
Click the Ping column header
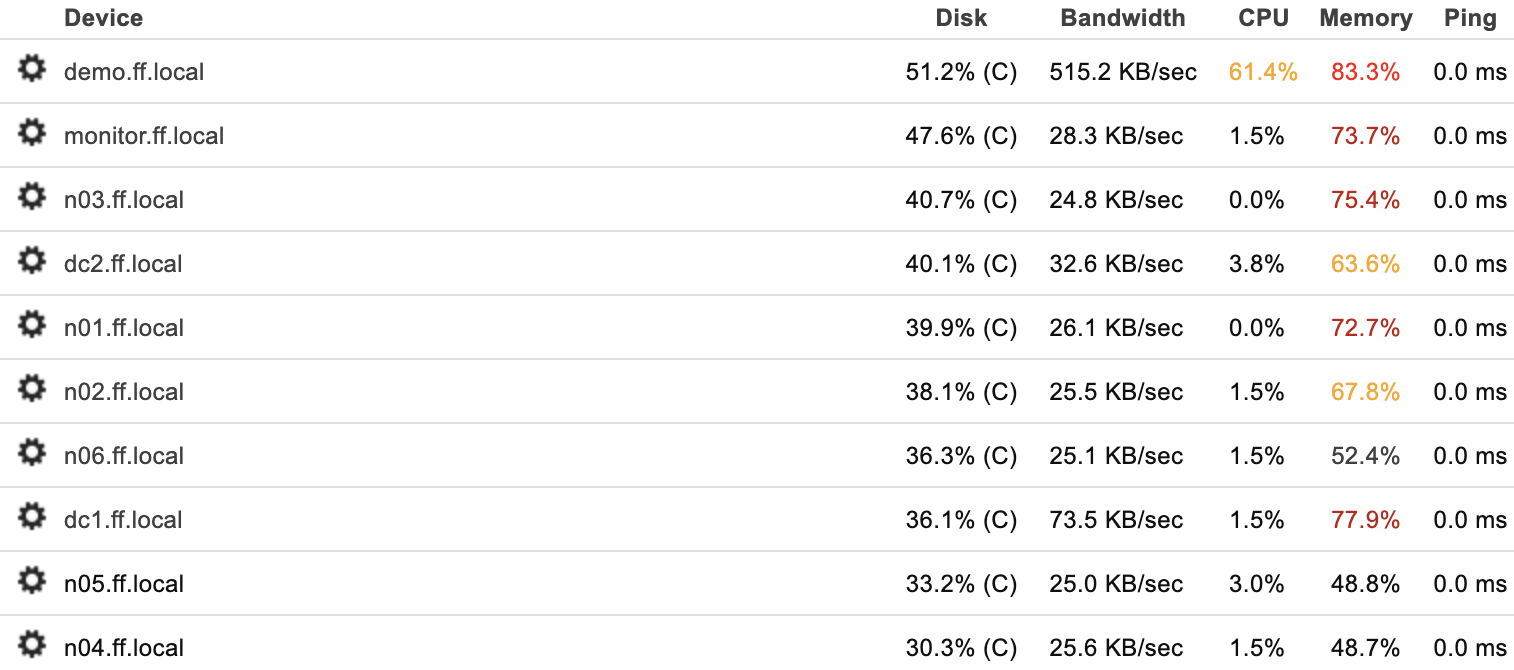(x=1470, y=18)
